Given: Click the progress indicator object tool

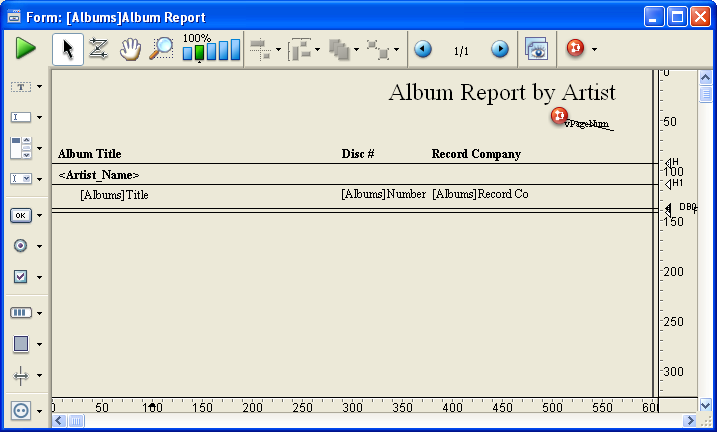Looking at the screenshot, I should pos(20,313).
